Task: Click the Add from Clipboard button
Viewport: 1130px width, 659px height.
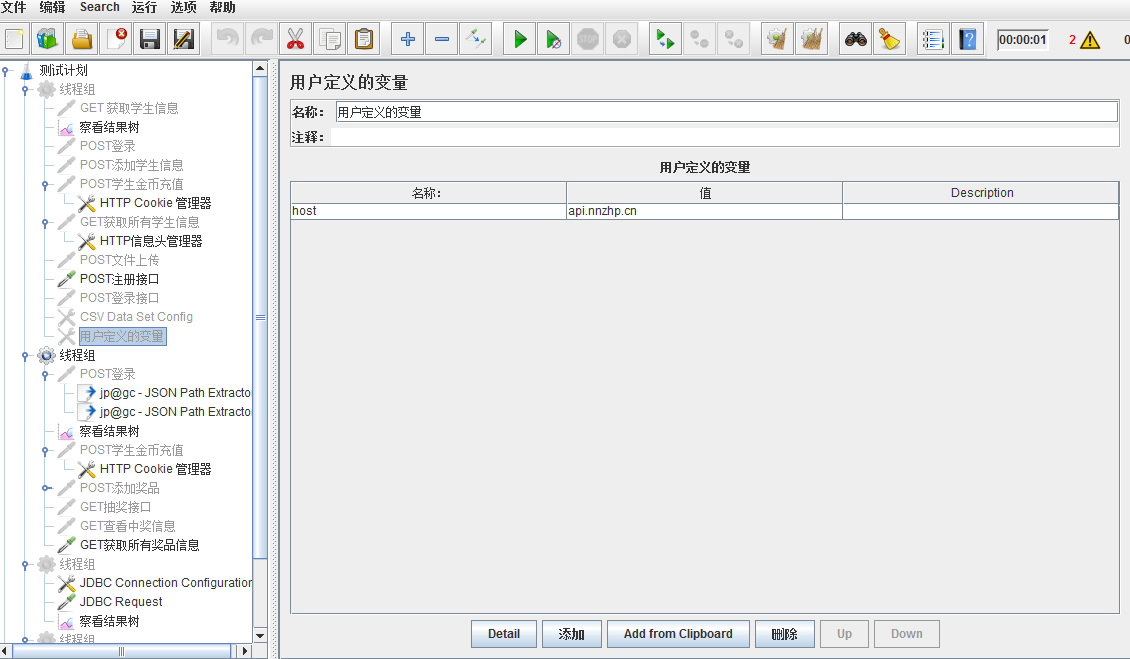Action: coord(678,634)
